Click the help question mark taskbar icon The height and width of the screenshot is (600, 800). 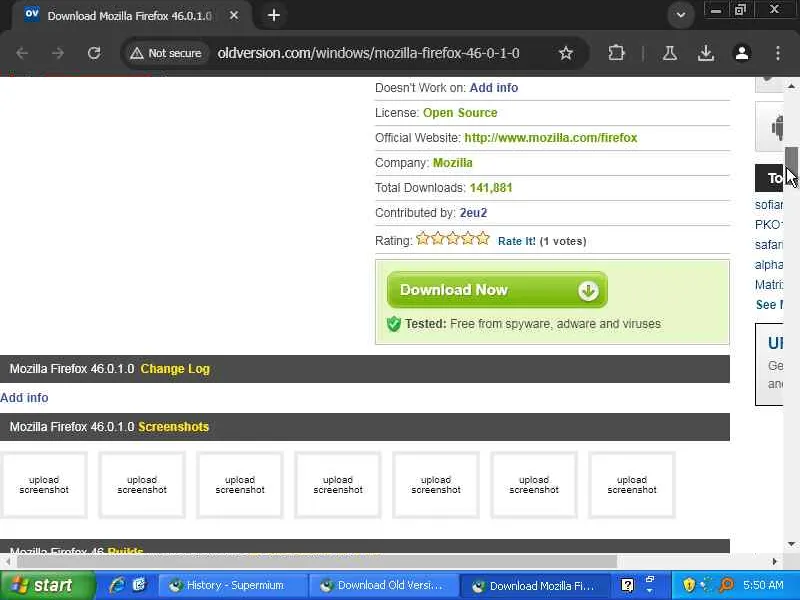click(628, 586)
